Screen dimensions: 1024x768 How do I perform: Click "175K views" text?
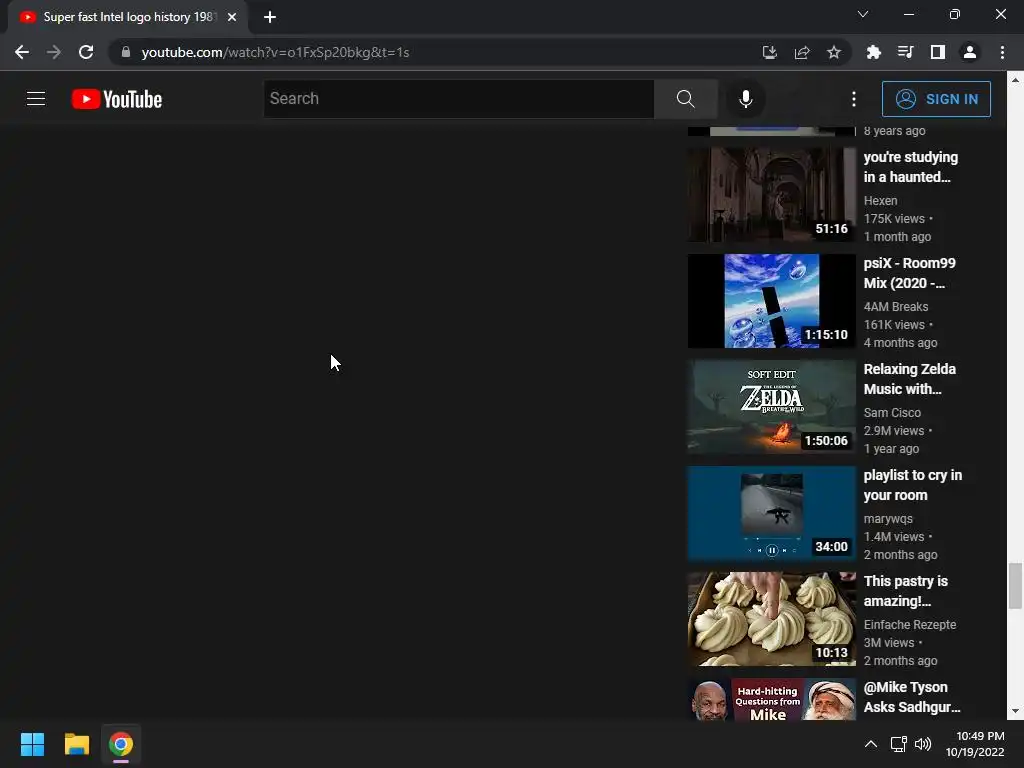[x=894, y=219]
